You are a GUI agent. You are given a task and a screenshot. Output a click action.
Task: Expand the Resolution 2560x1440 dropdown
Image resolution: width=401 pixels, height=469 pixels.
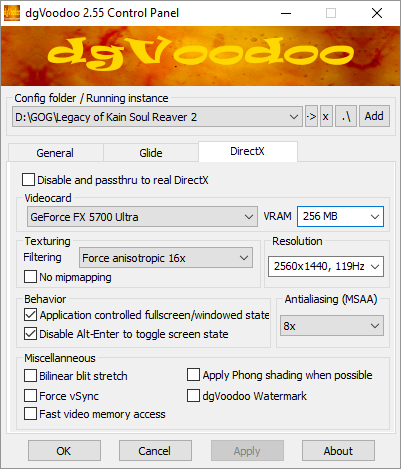(326, 266)
